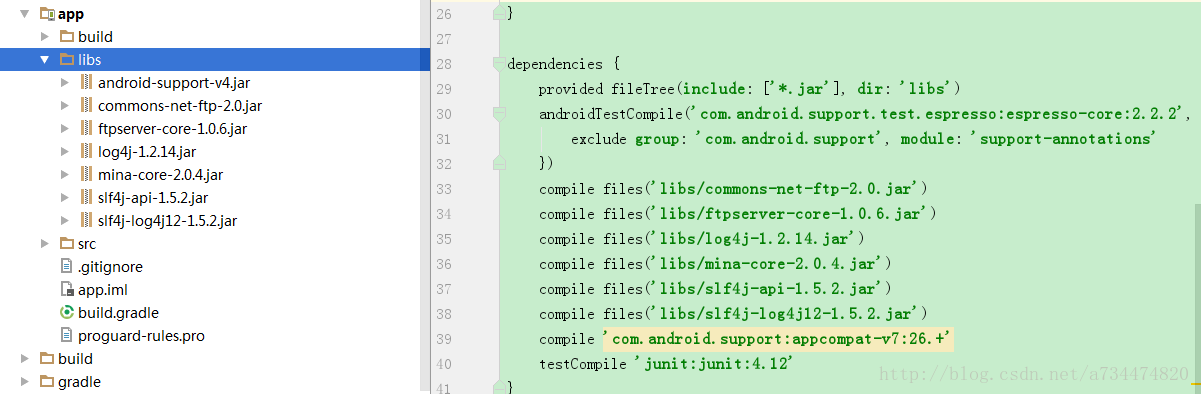
Task: Expand log4j-1.2.14.jar archive
Action: pos(65,152)
